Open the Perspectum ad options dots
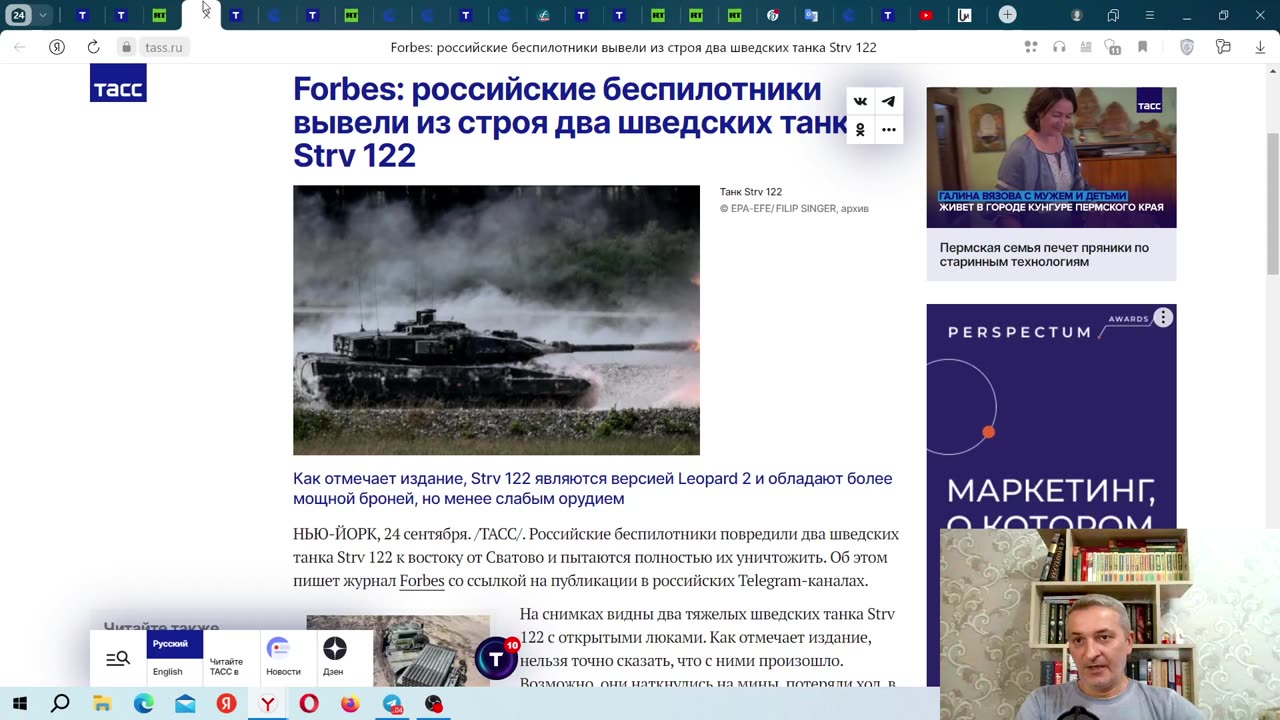 click(x=1163, y=318)
